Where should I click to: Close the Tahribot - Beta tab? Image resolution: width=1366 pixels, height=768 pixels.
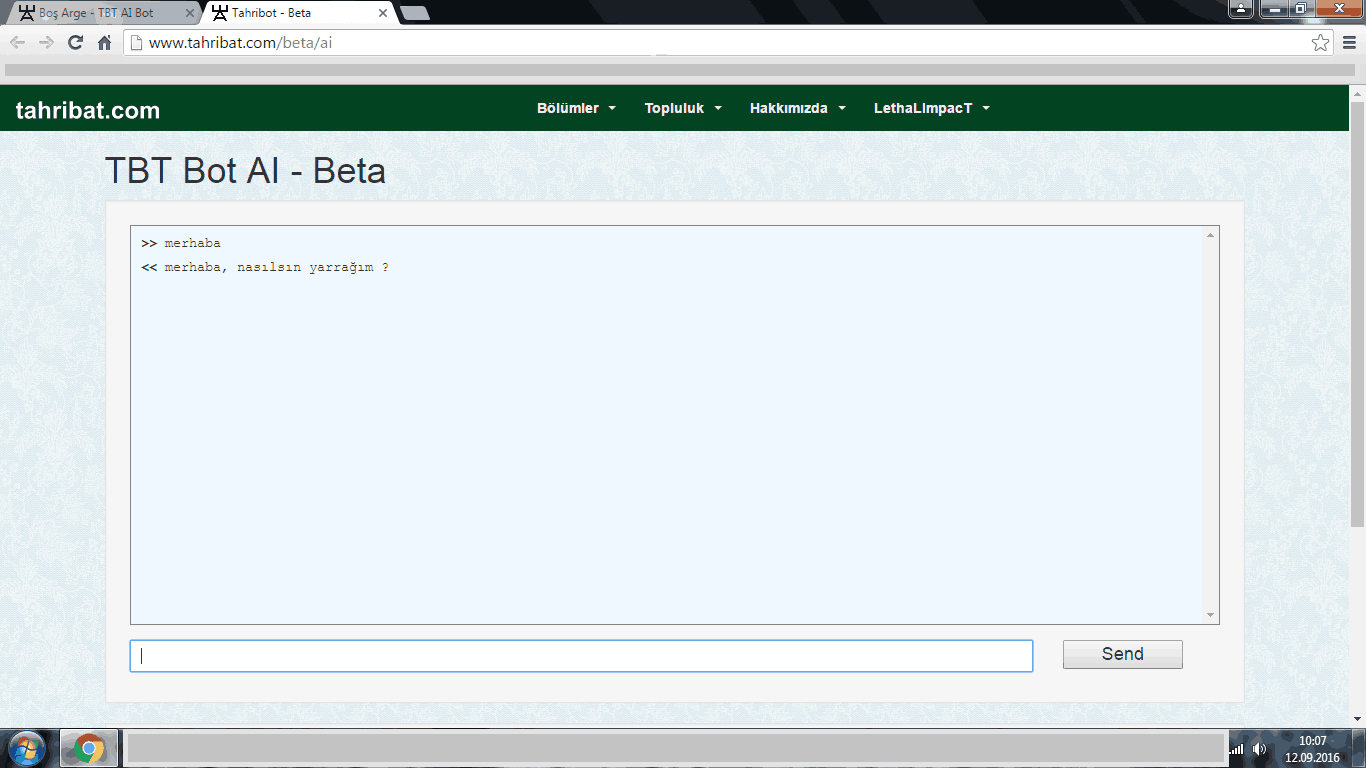[383, 13]
